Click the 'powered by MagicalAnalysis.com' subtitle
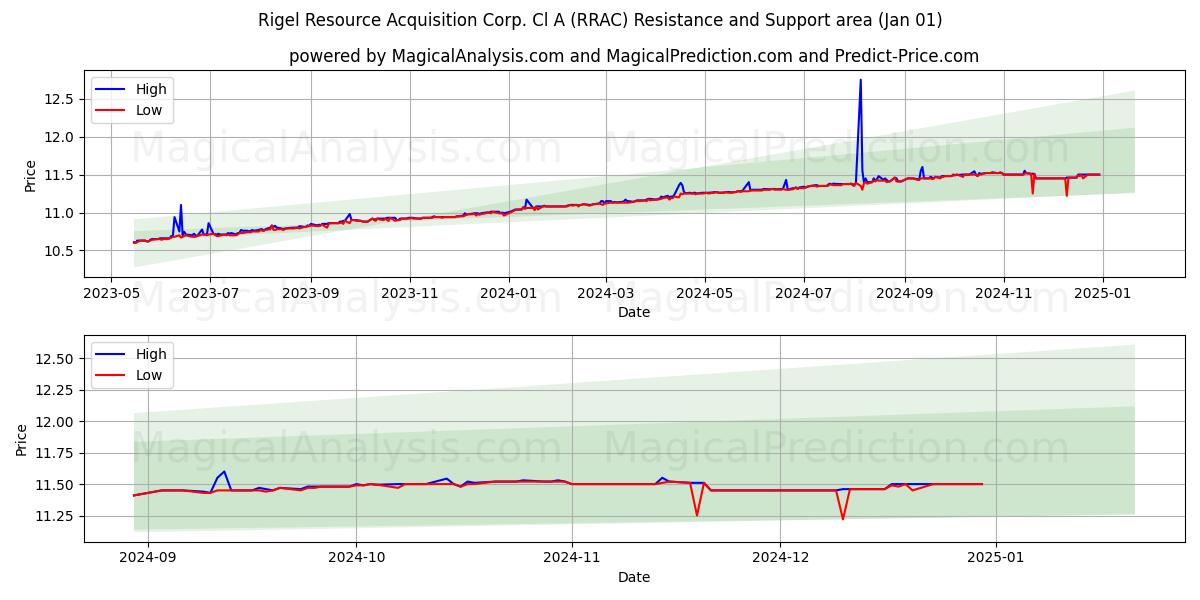 click(634, 56)
